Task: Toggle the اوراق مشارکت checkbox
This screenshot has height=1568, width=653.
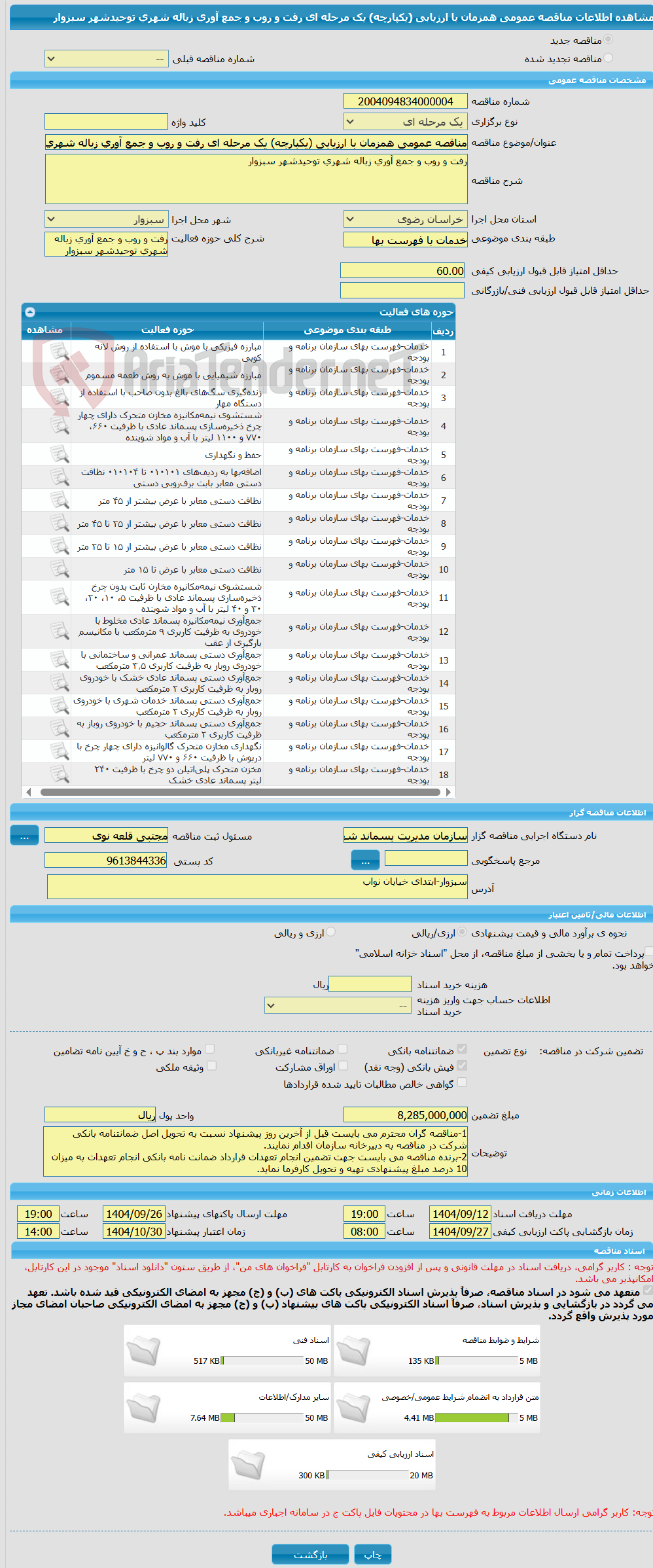Action: pyautogui.click(x=343, y=1065)
